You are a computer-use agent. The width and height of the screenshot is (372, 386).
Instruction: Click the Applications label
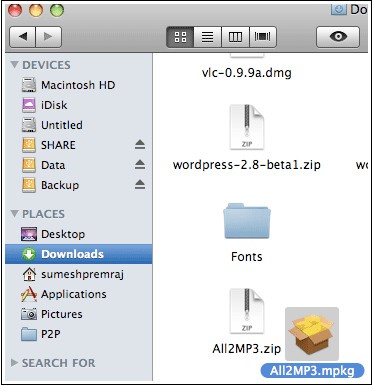pos(74,294)
